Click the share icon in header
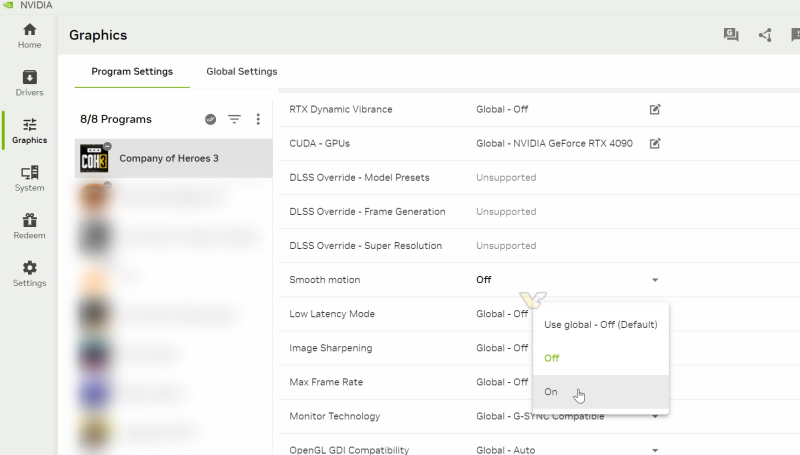The width and height of the screenshot is (800, 455). click(765, 35)
